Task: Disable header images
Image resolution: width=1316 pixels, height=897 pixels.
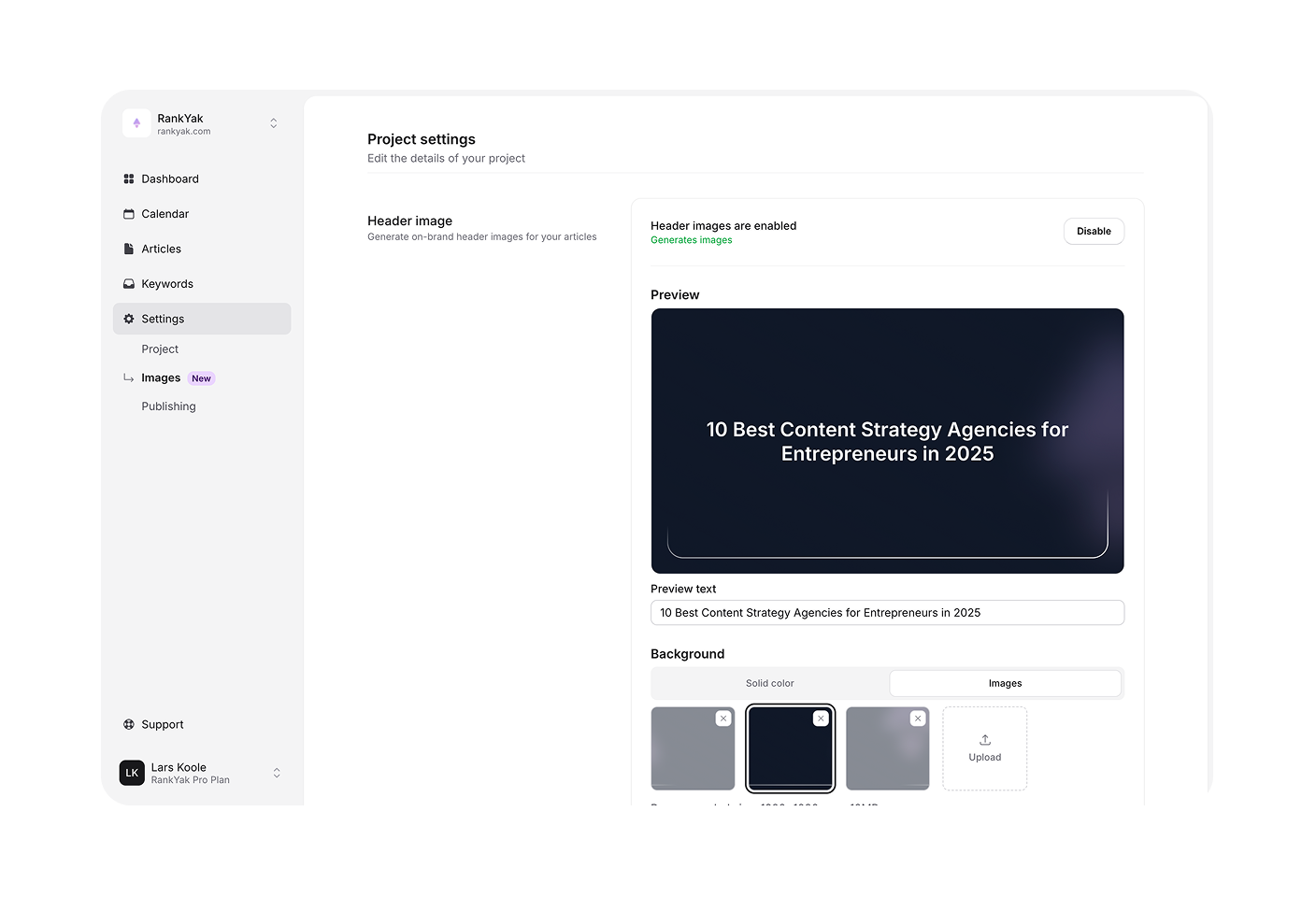Action: [1094, 232]
